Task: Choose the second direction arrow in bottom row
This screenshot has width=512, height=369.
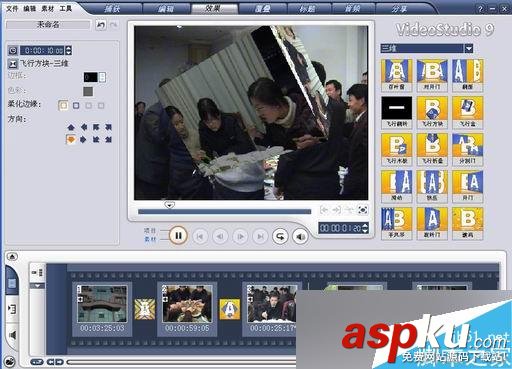Action: 83,139
